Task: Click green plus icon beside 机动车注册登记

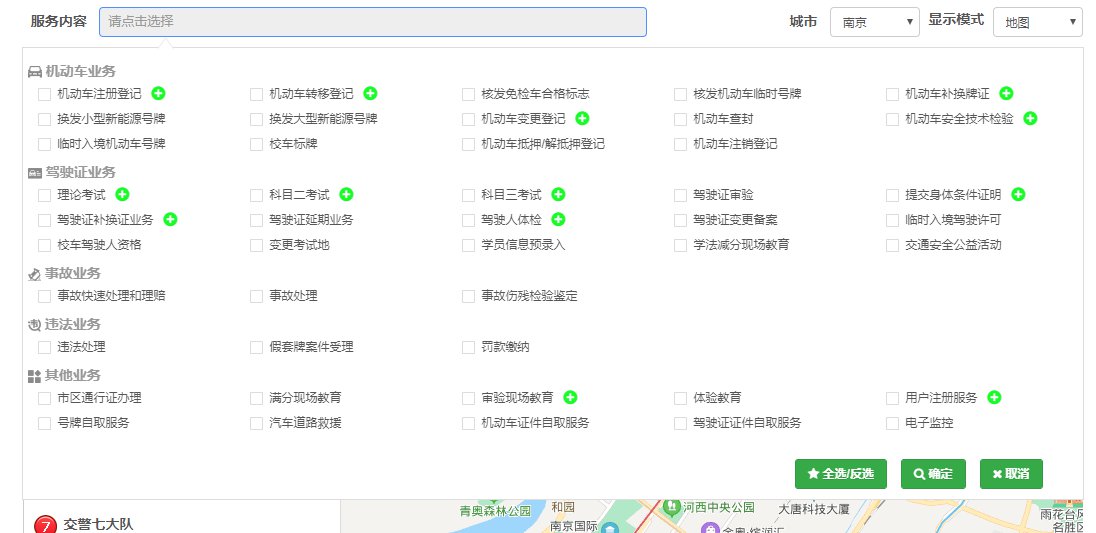Action: click(158, 93)
